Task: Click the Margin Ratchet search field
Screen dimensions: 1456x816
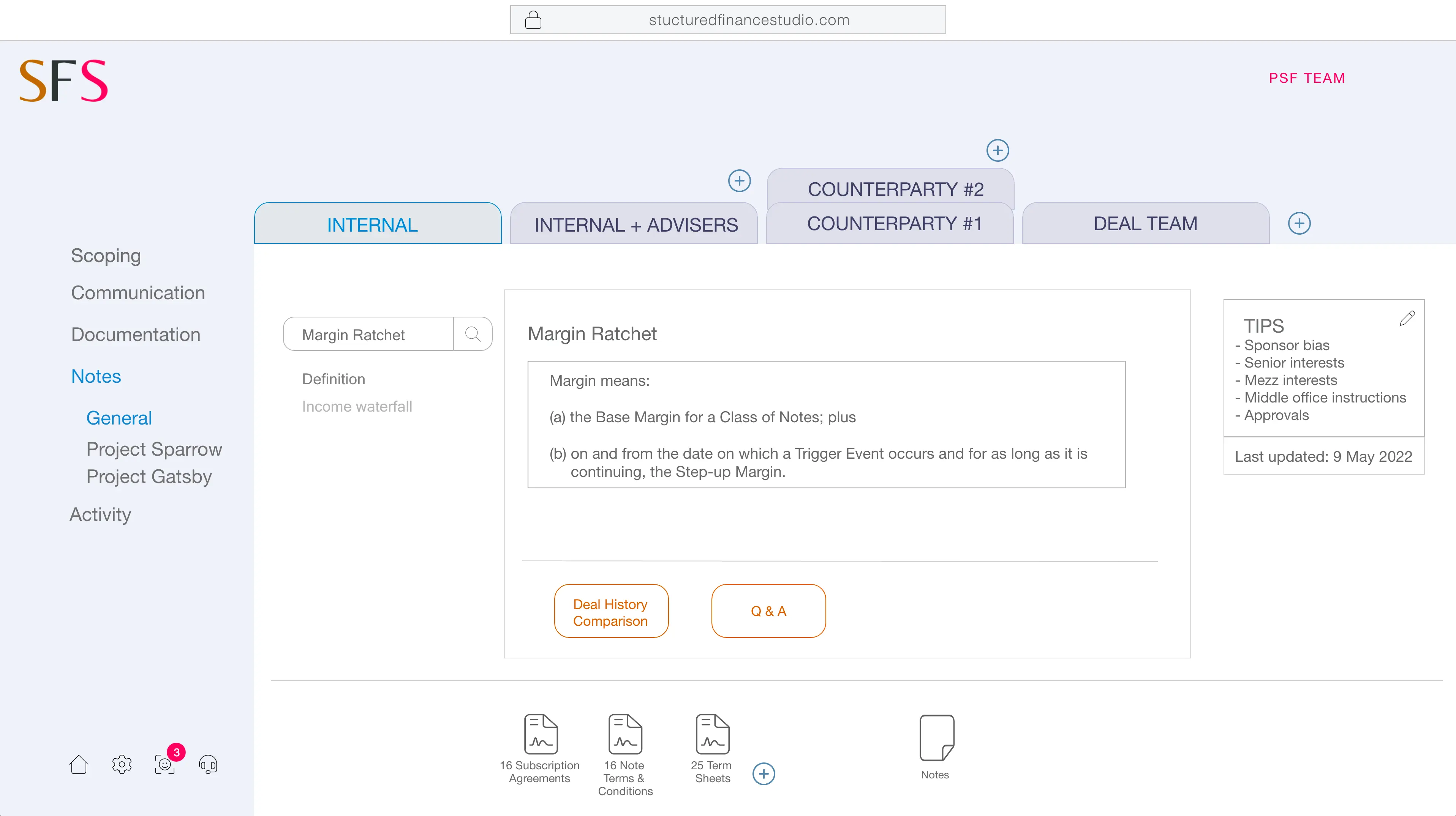Action: point(368,334)
